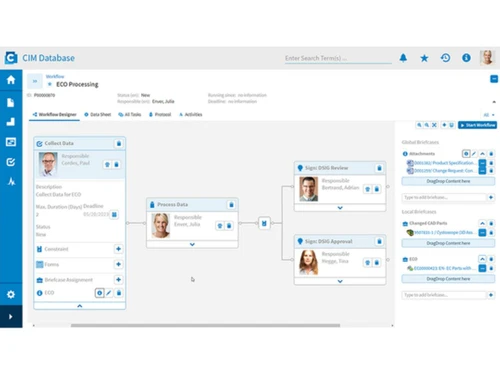Toggle favorite star beside ECO Processing
This screenshot has height=375, width=500.
pos(50,84)
